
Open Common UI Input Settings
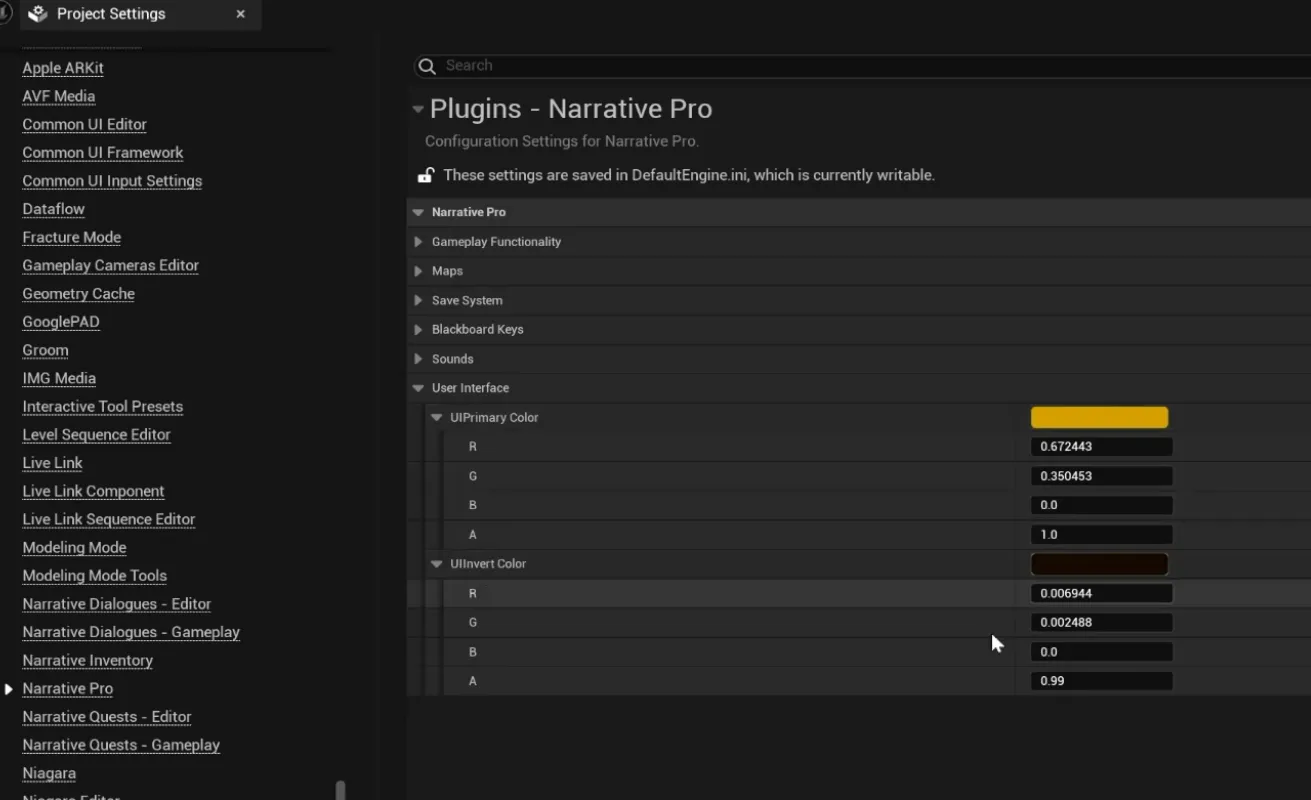click(112, 181)
